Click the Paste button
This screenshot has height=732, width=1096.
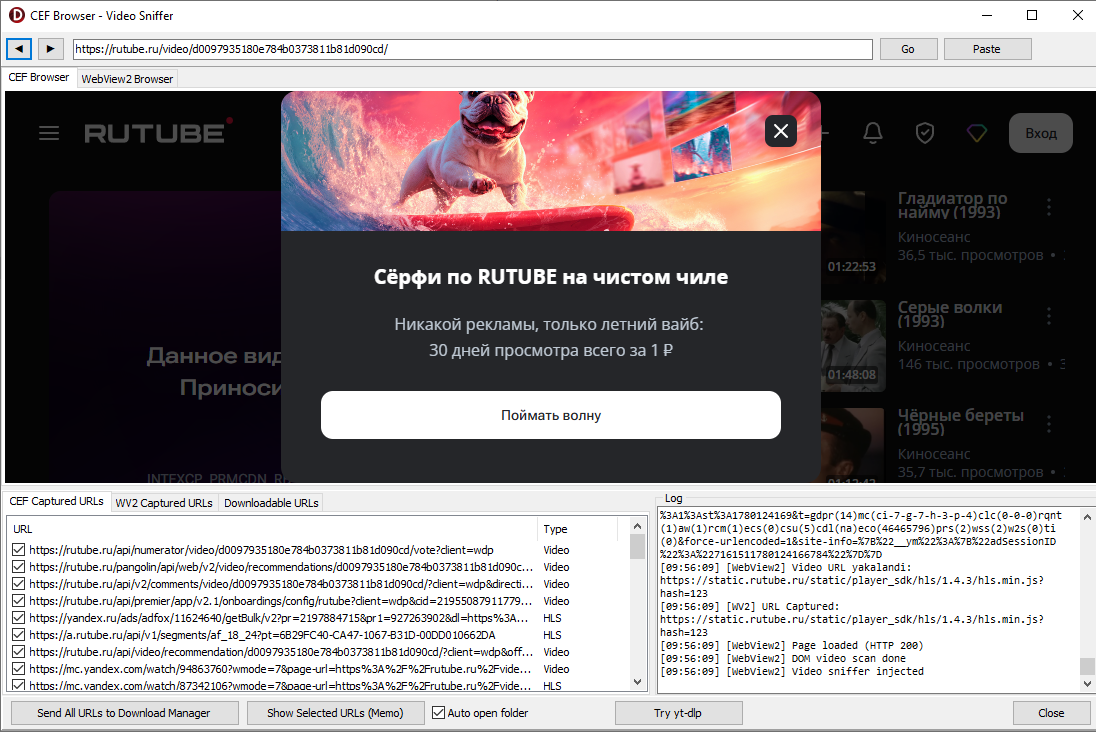987,49
